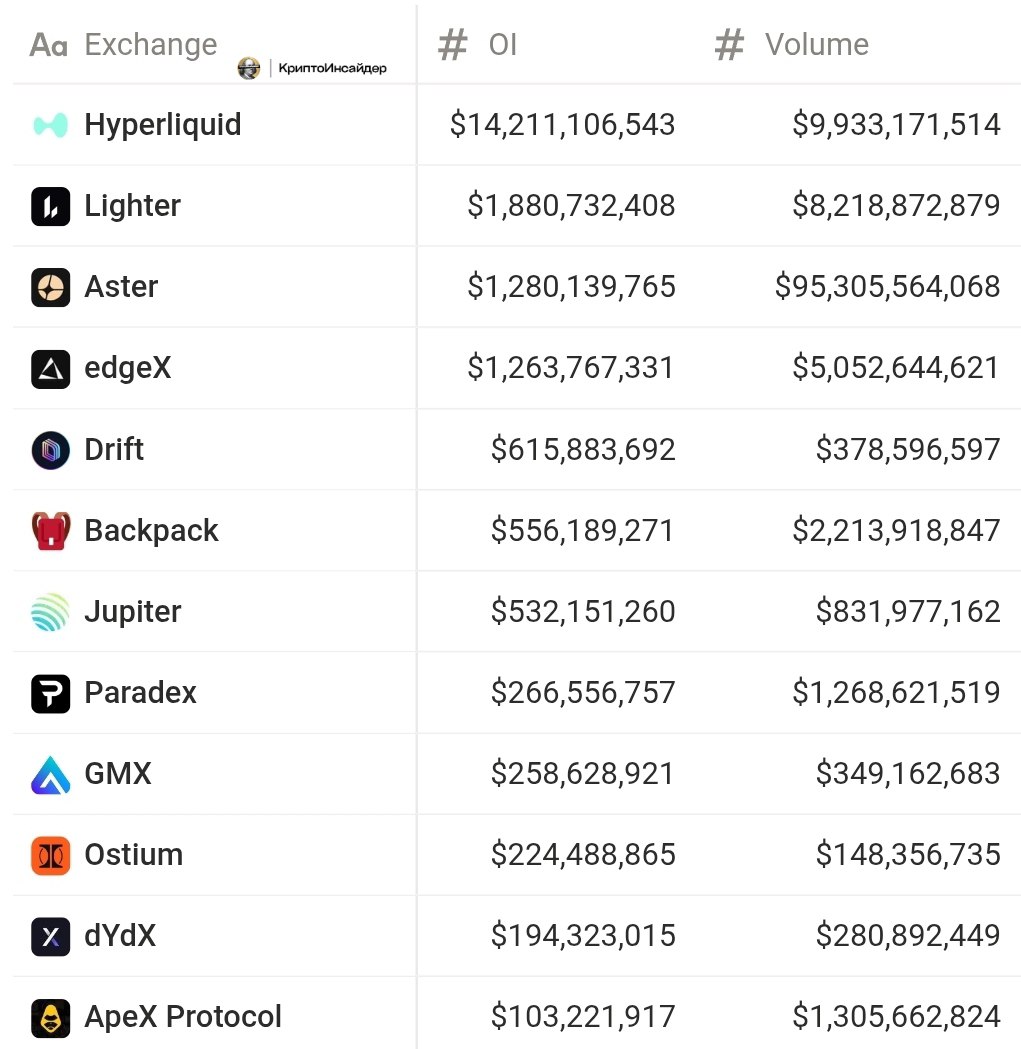
Task: Click the dYdX logo icon
Action: 50,937
